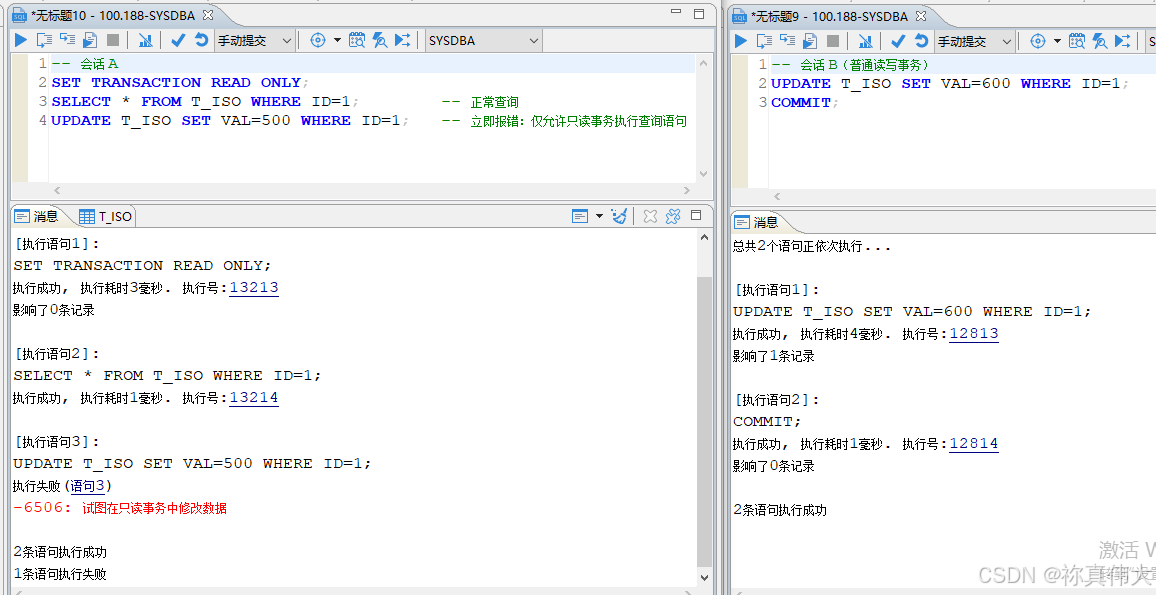Click the run-to-shuffle icon in 无标题9 toolbar
The height and width of the screenshot is (595, 1156).
pyautogui.click(x=1123, y=41)
